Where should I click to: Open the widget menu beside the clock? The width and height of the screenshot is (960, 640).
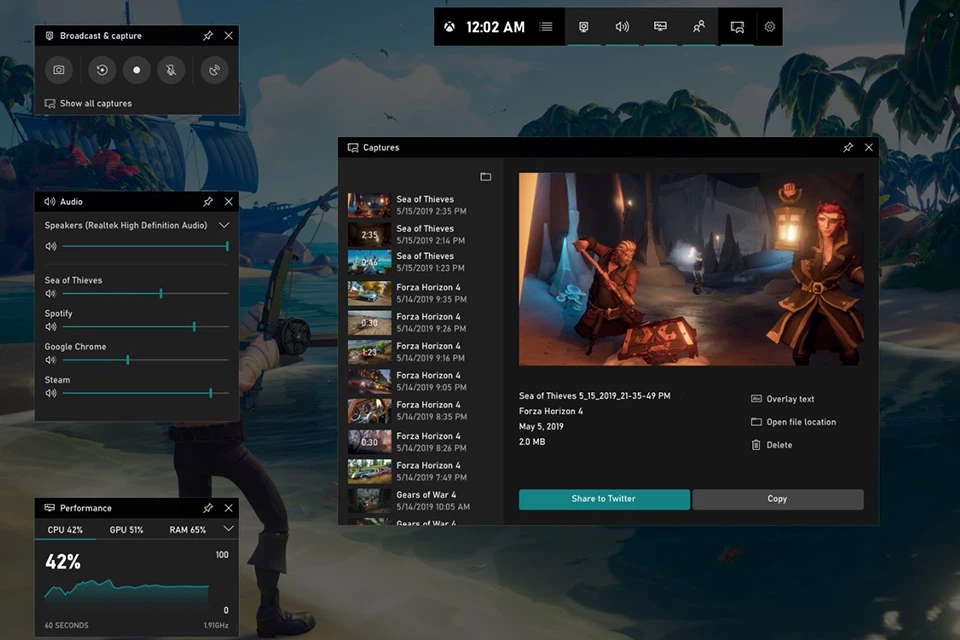(x=546, y=27)
